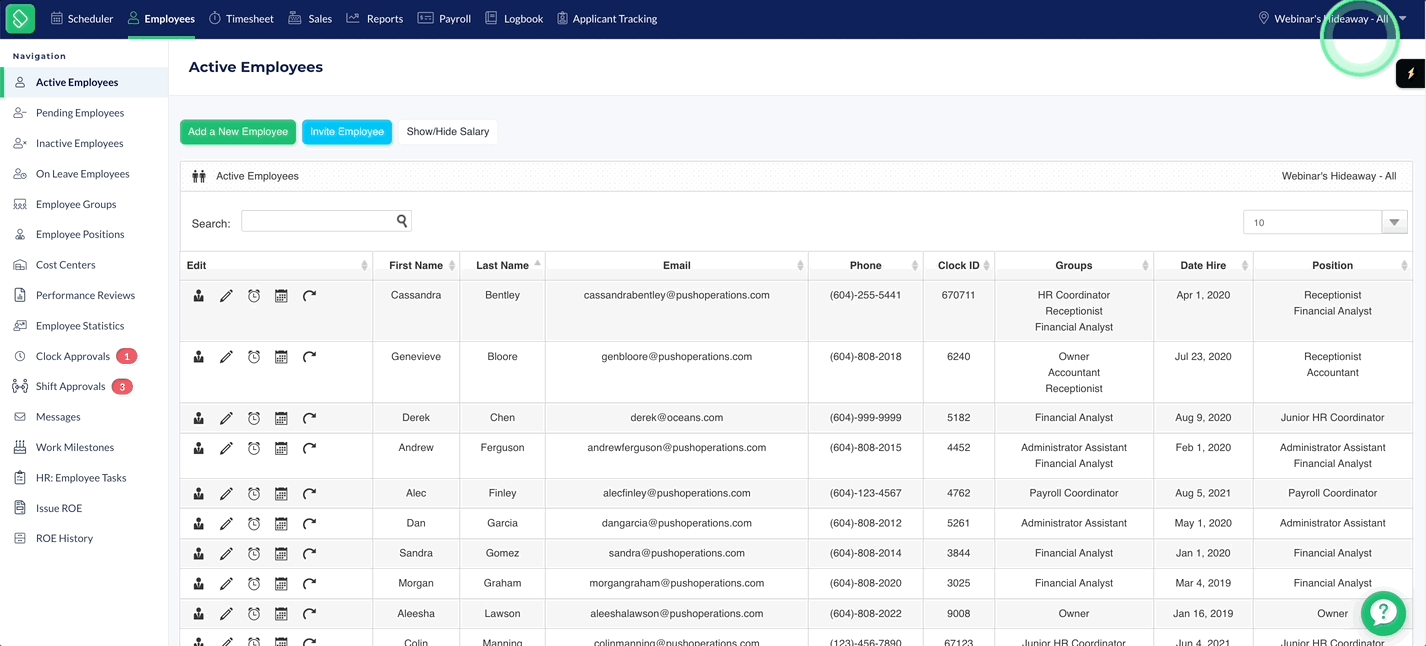Sort the table by Email column

pos(677,265)
